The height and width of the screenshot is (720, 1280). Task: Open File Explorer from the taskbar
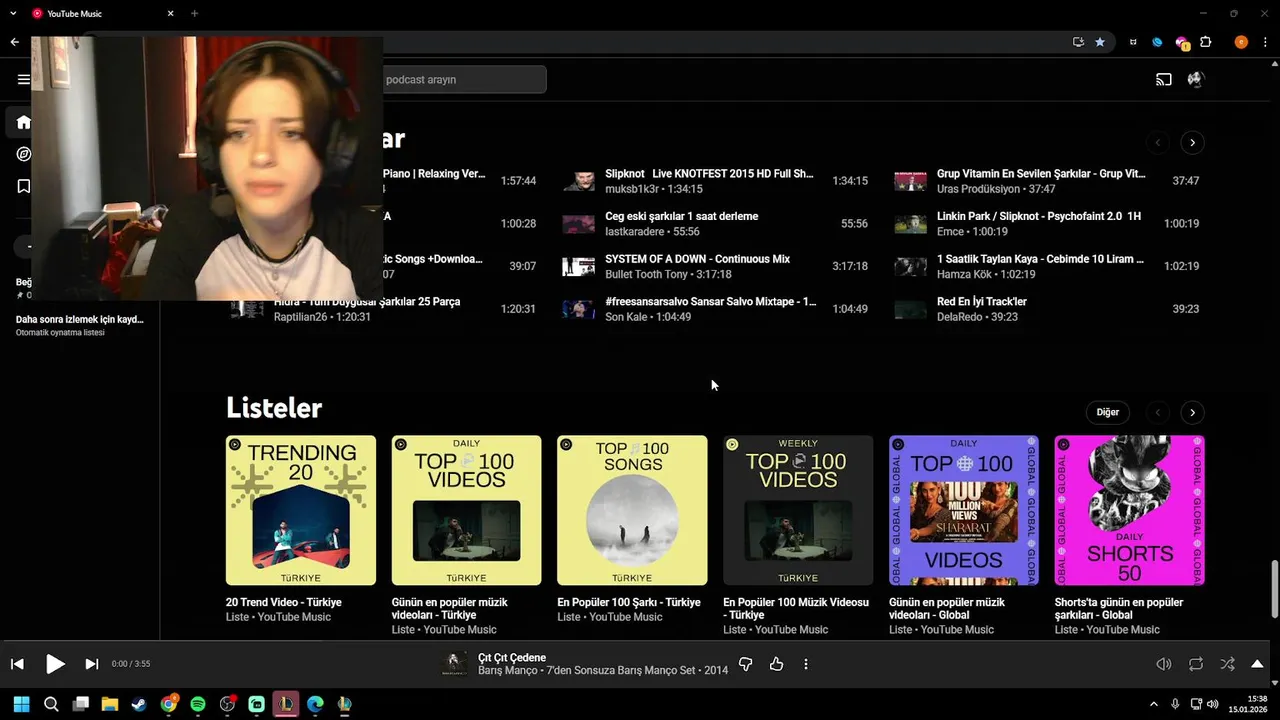tap(110, 704)
